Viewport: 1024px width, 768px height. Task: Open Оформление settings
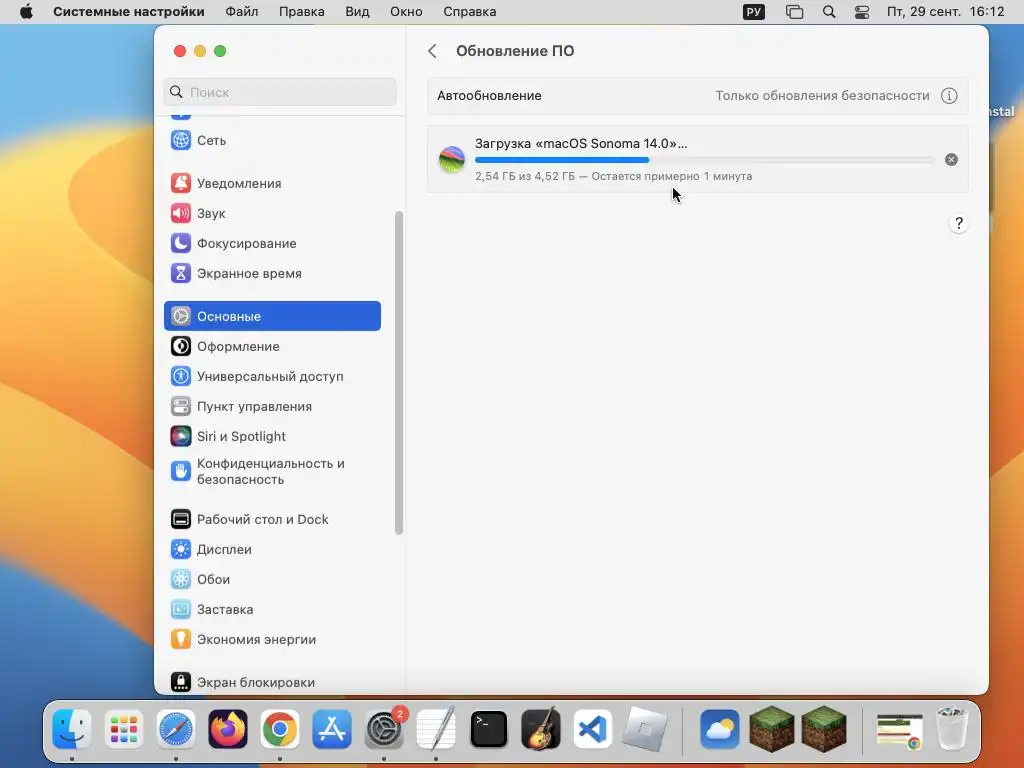point(272,346)
